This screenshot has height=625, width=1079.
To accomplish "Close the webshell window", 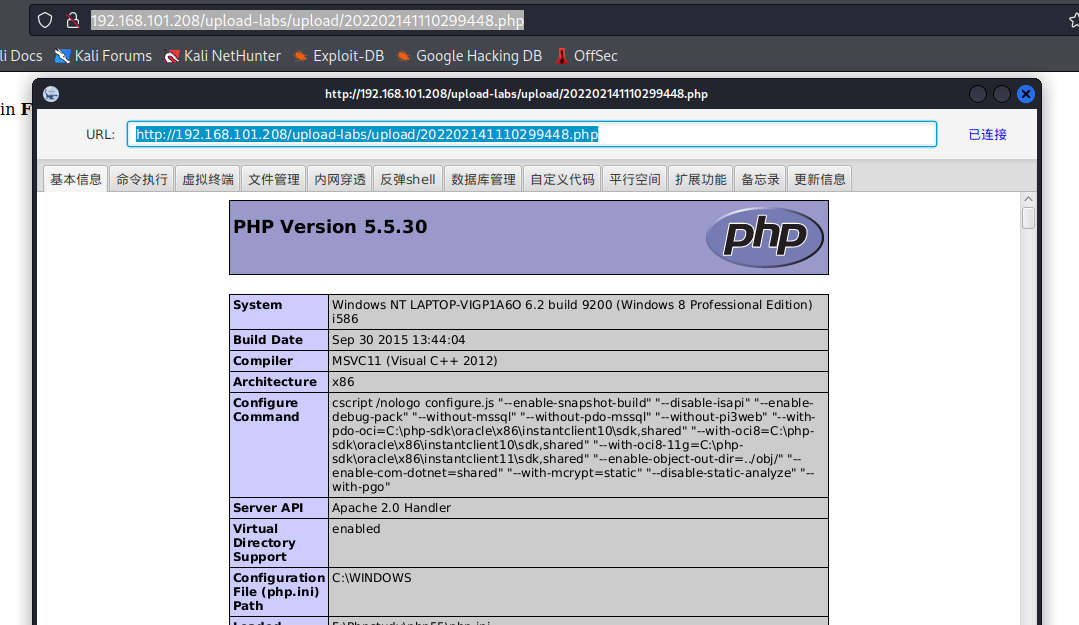I will 1025,94.
